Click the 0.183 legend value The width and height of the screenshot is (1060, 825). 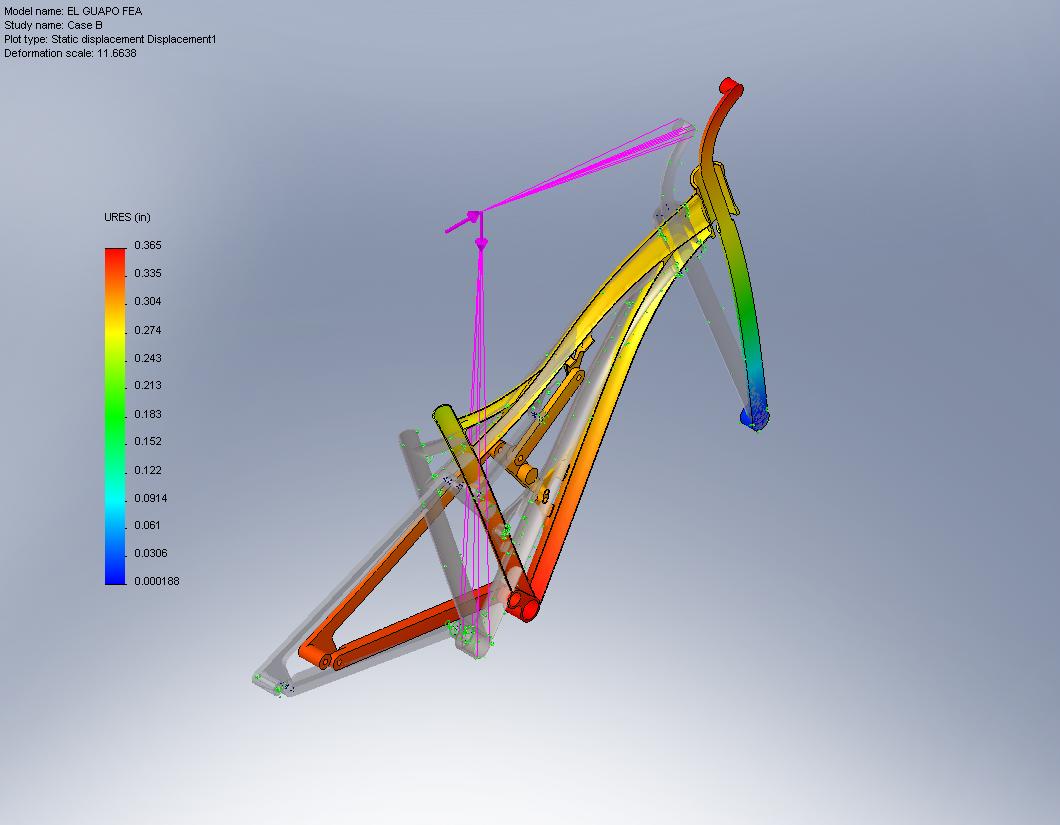pyautogui.click(x=147, y=414)
